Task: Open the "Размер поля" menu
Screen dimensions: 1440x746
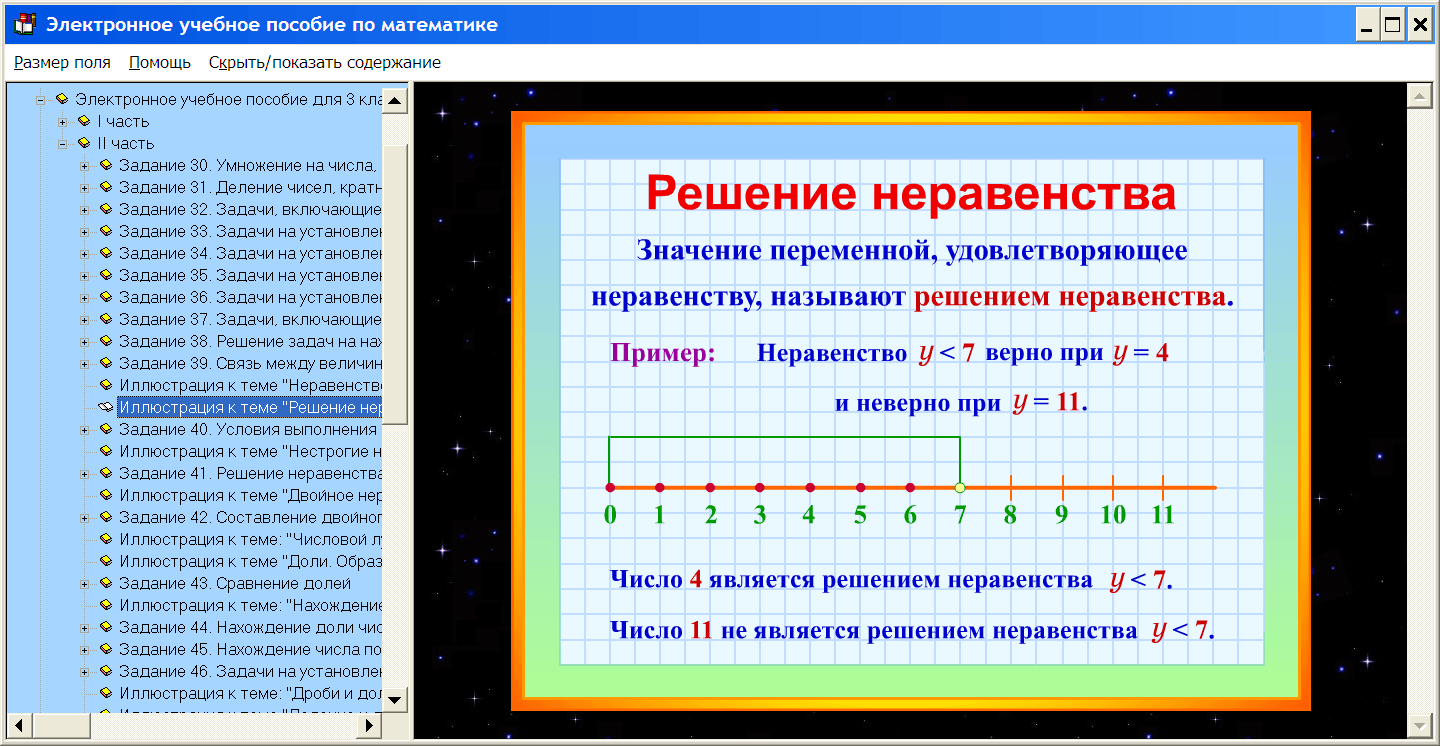Action: pos(62,61)
